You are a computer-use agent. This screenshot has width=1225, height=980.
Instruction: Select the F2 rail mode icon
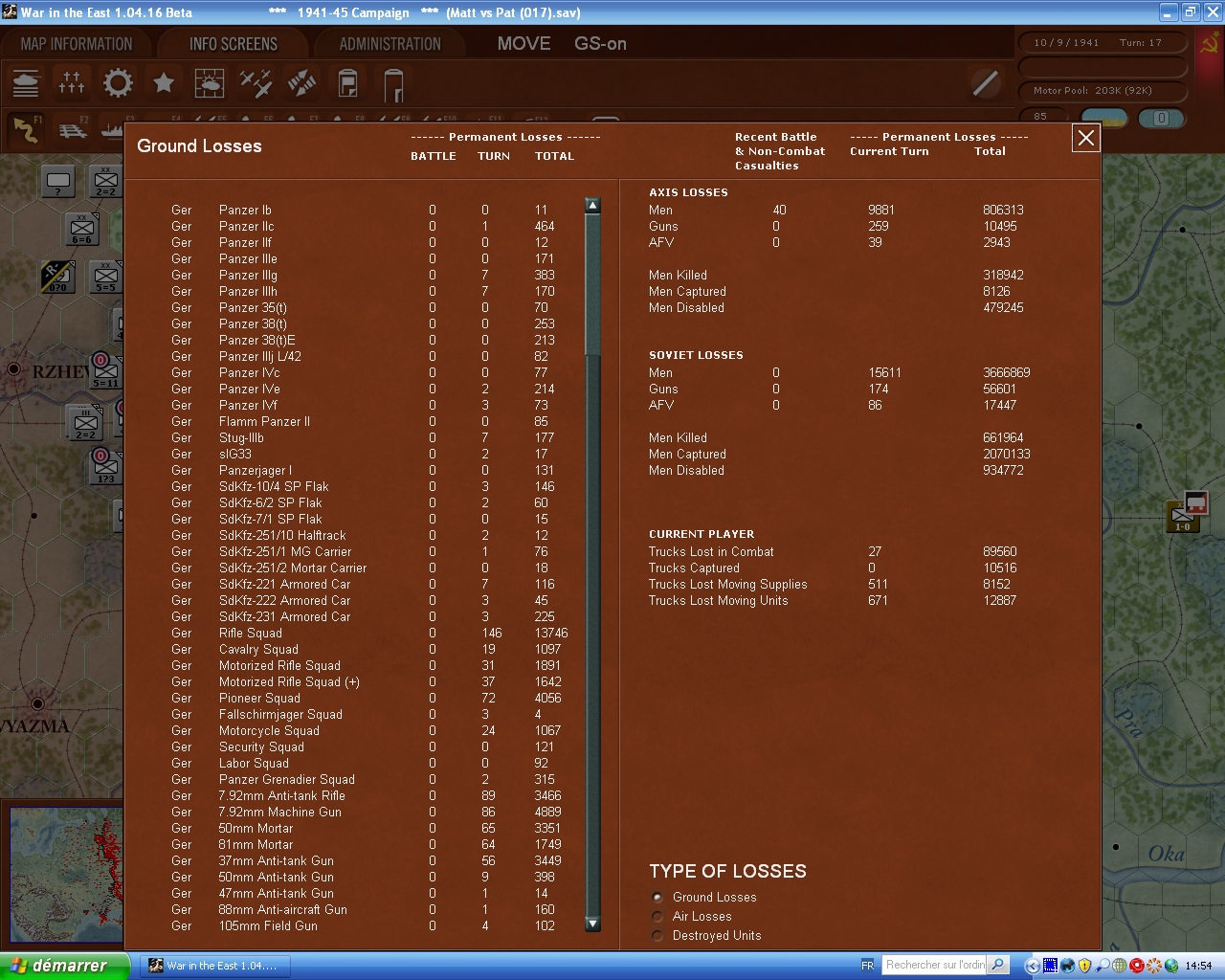pyautogui.click(x=73, y=129)
